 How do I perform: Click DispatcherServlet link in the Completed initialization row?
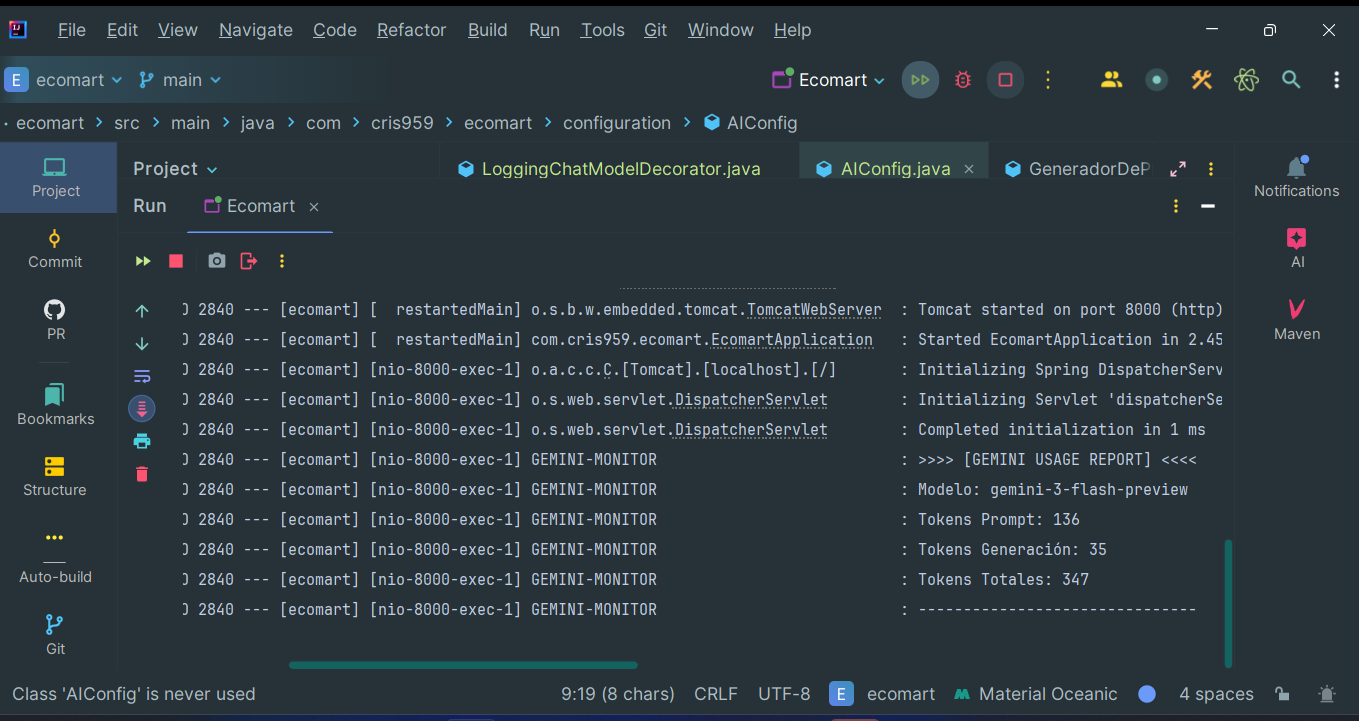pyautogui.click(x=751, y=430)
